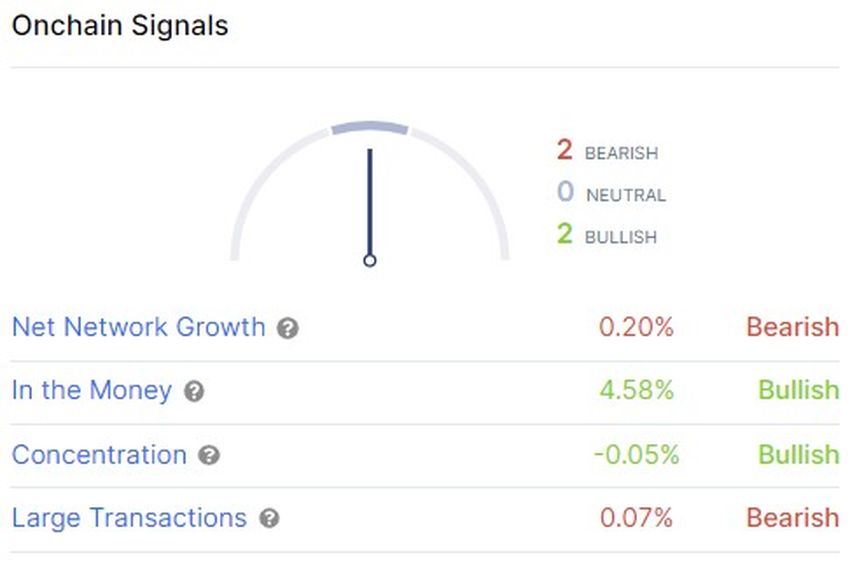The image size is (850, 581).
Task: Select the Concentration indicator link
Action: [x=99, y=455]
